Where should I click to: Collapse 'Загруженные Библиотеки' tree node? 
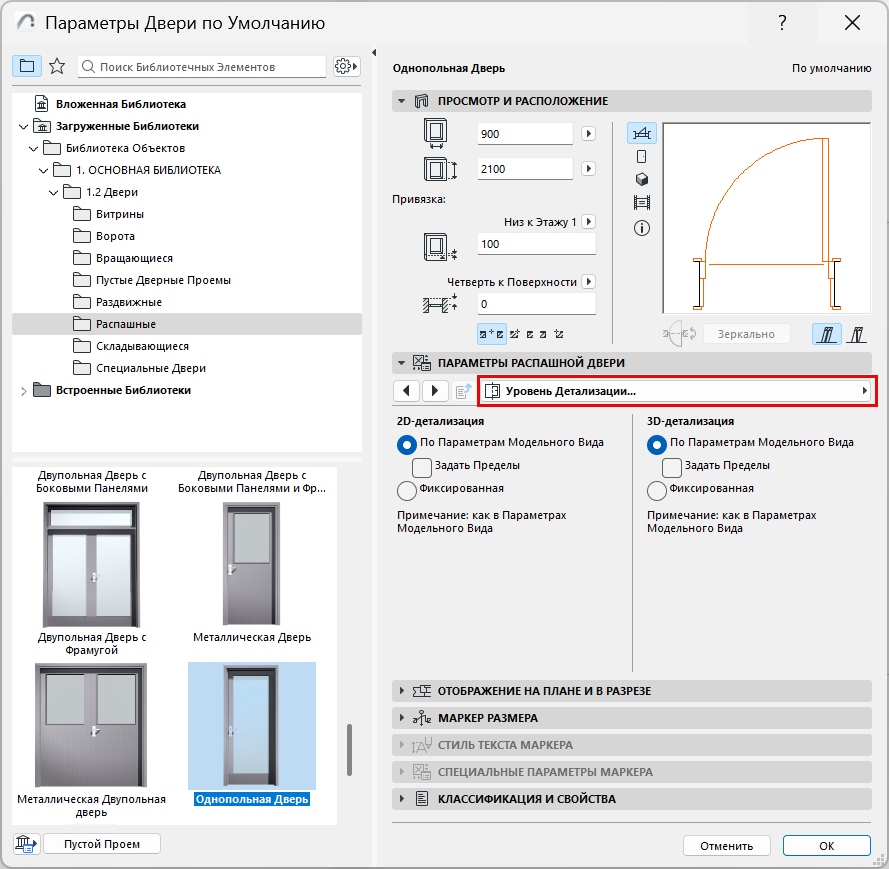pyautogui.click(x=23, y=126)
